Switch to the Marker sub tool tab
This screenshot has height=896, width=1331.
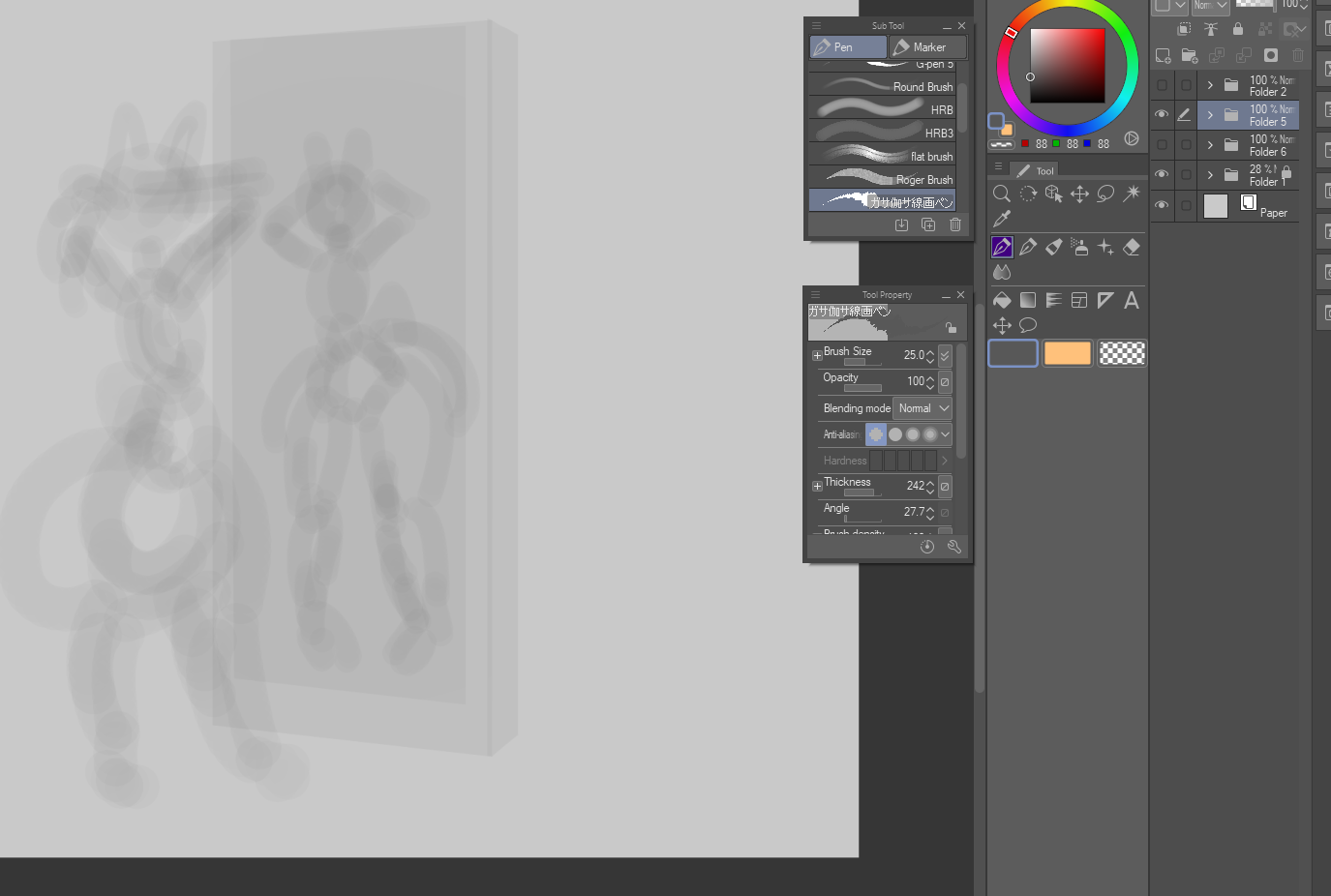pyautogui.click(x=927, y=46)
